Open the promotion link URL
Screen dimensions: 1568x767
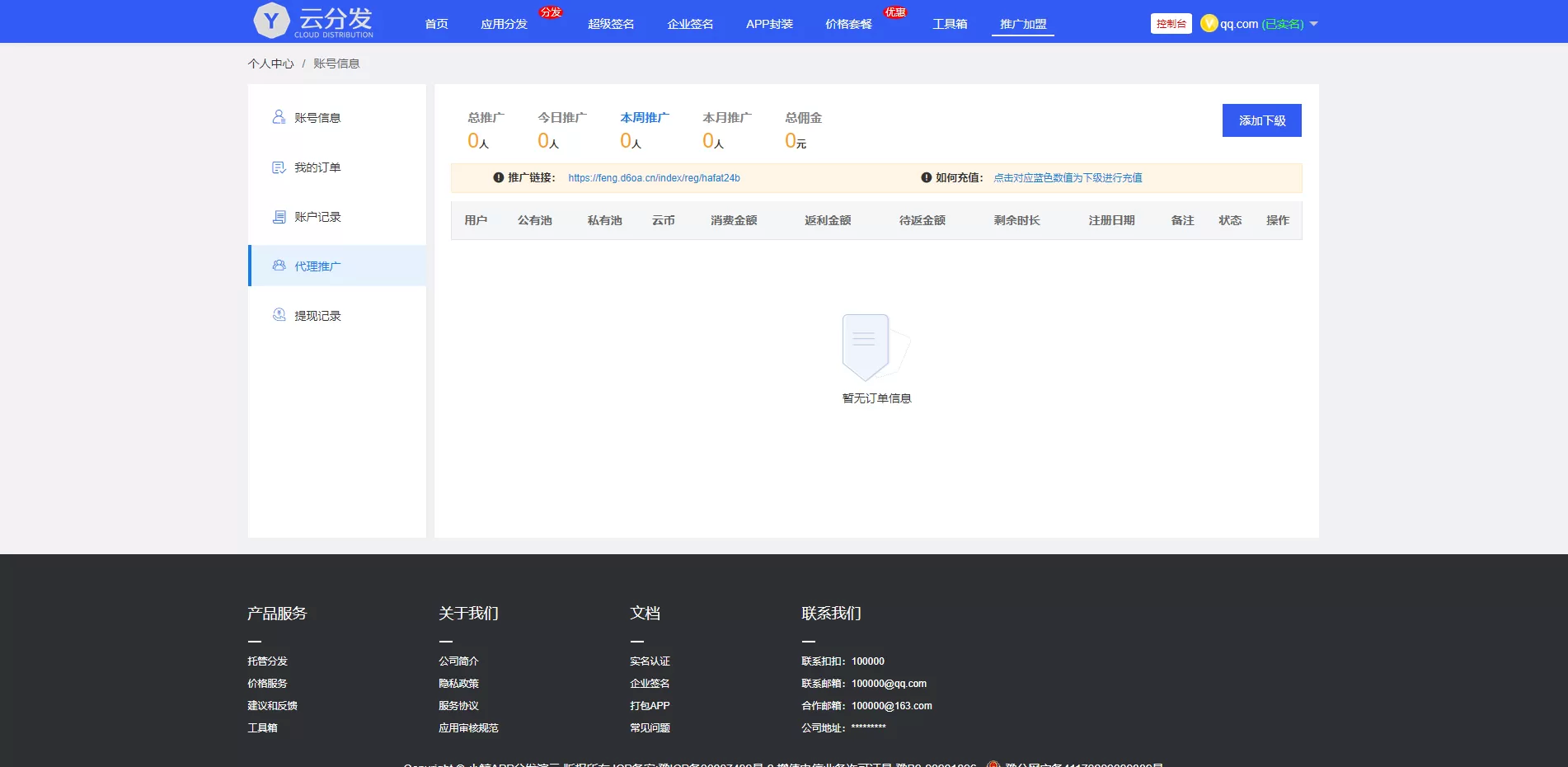[654, 178]
